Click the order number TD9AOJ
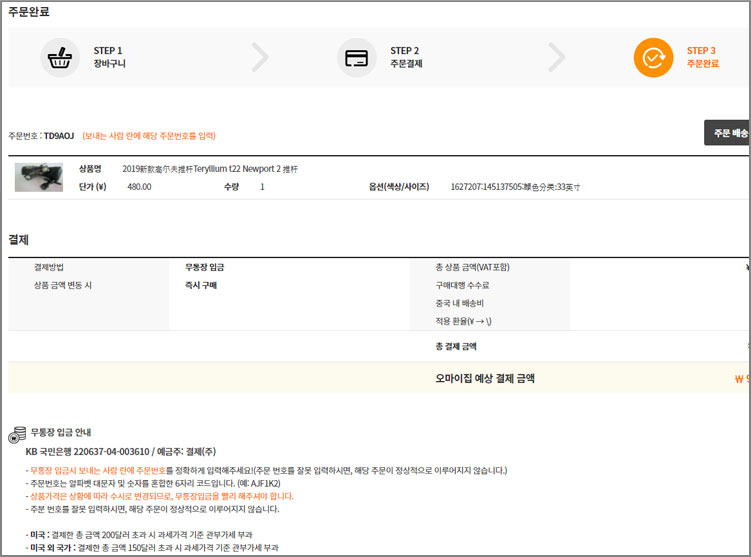Viewport: 751px width, 557px height. point(58,136)
